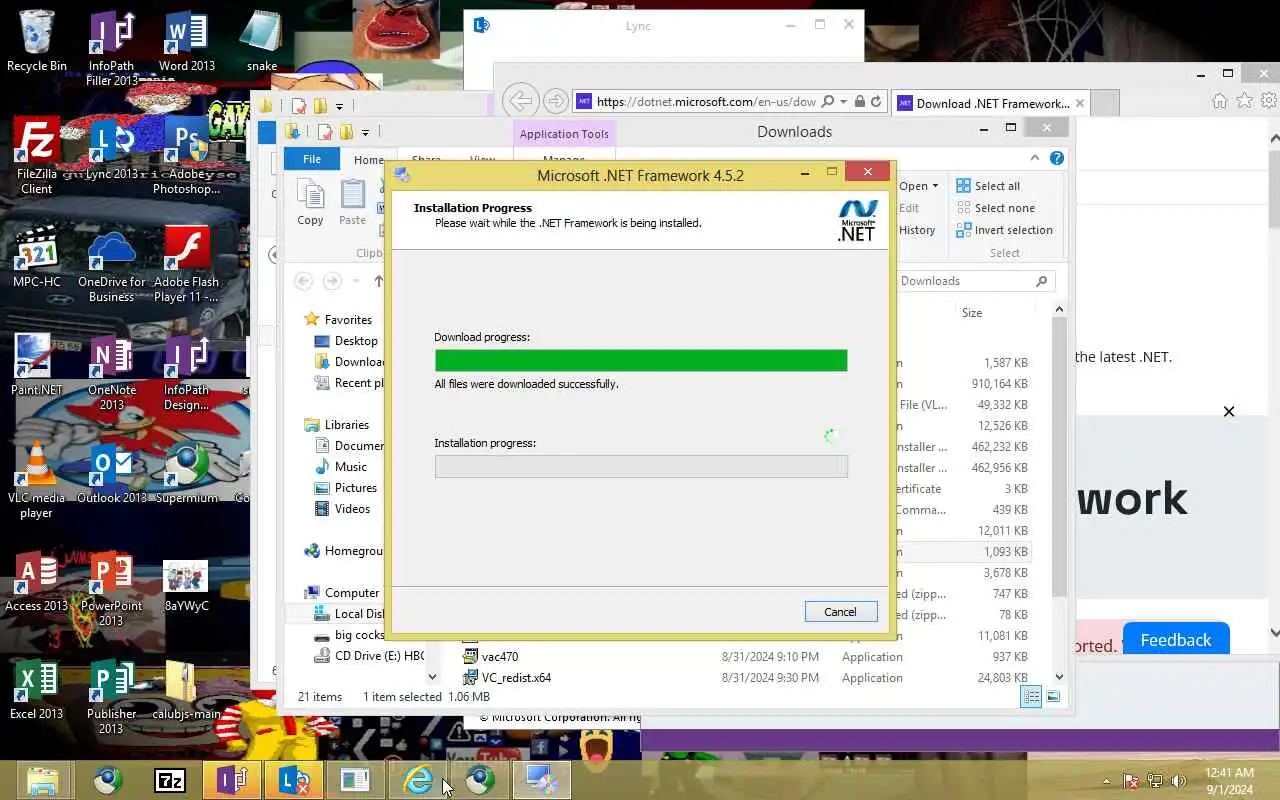1280x800 pixels.
Task: Open Access 2013 desktop shortcut
Action: pyautogui.click(x=37, y=581)
